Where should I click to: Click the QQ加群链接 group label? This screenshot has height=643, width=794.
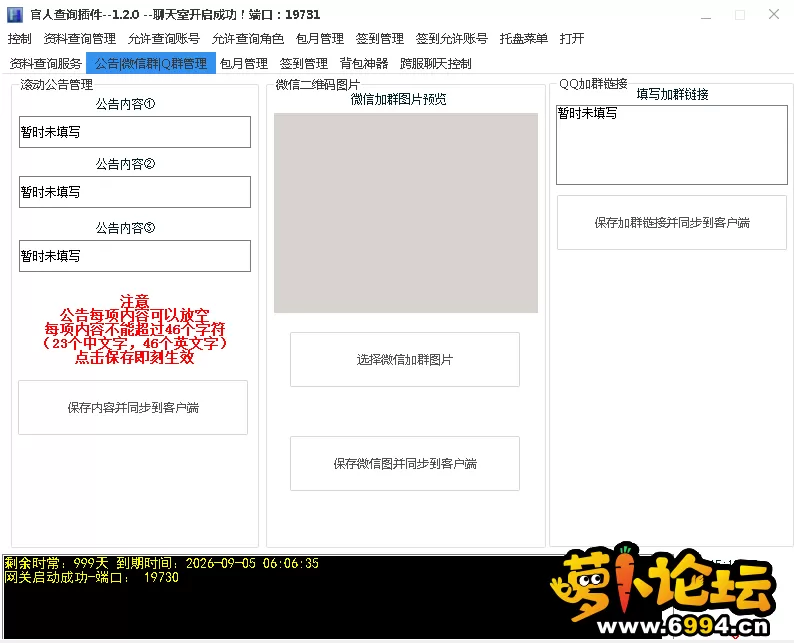click(593, 84)
